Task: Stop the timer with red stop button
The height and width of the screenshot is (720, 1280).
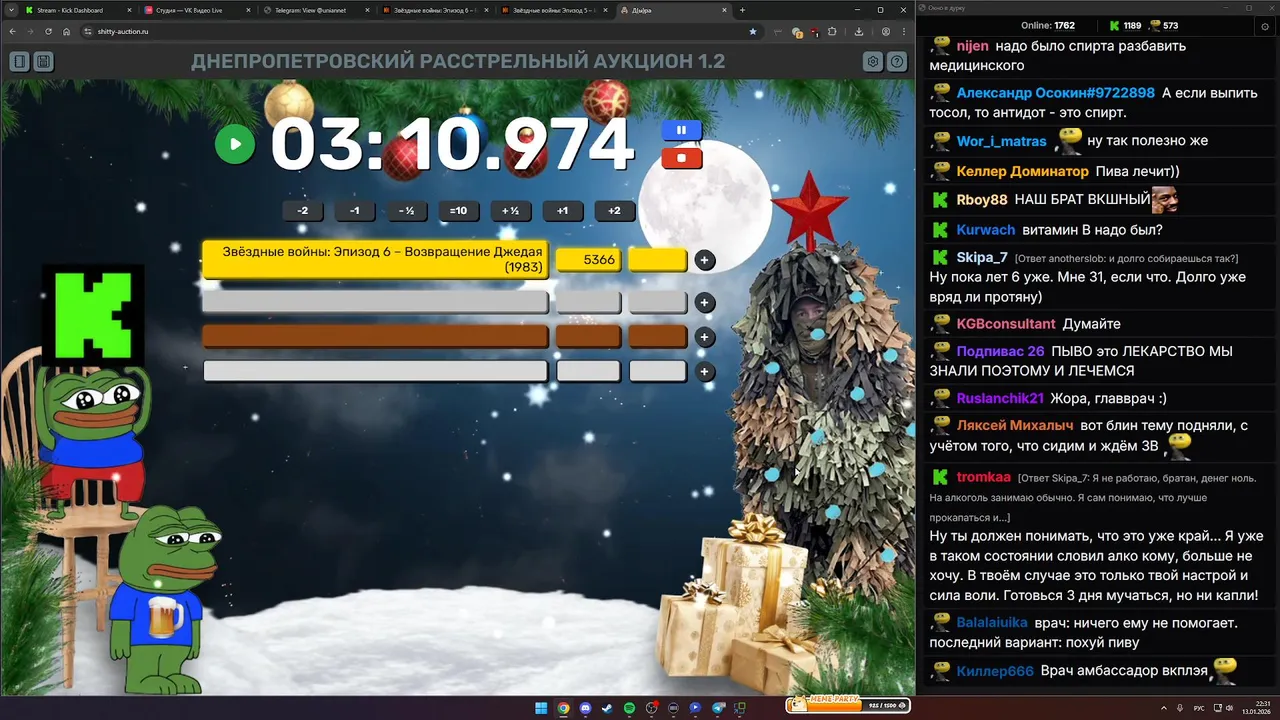Action: pyautogui.click(x=682, y=158)
